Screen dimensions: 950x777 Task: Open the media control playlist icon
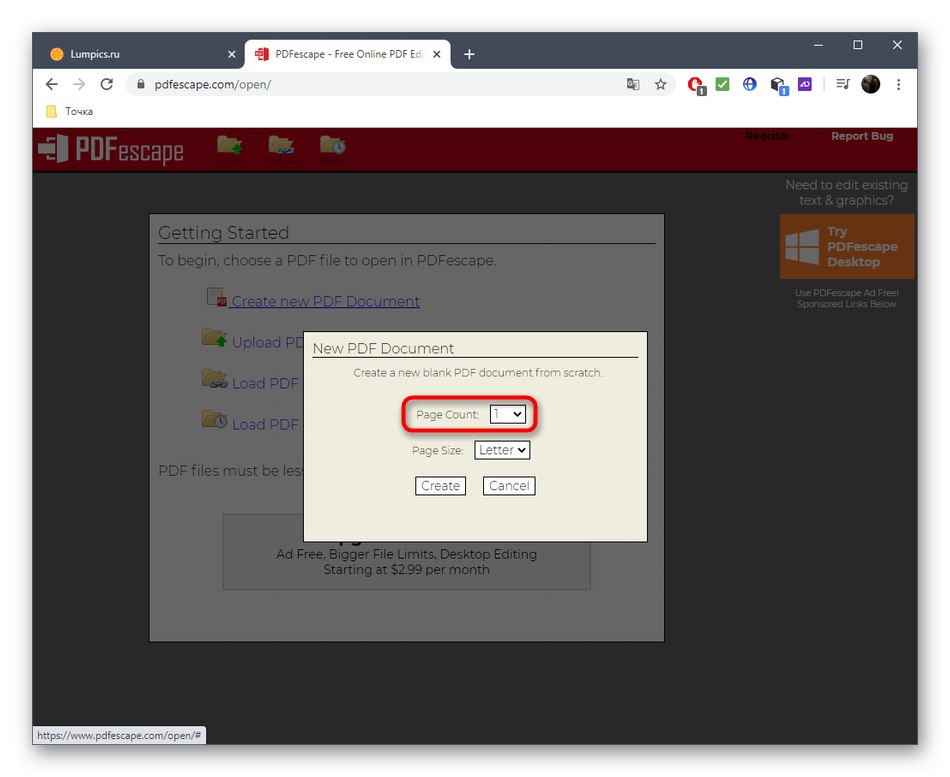(843, 84)
